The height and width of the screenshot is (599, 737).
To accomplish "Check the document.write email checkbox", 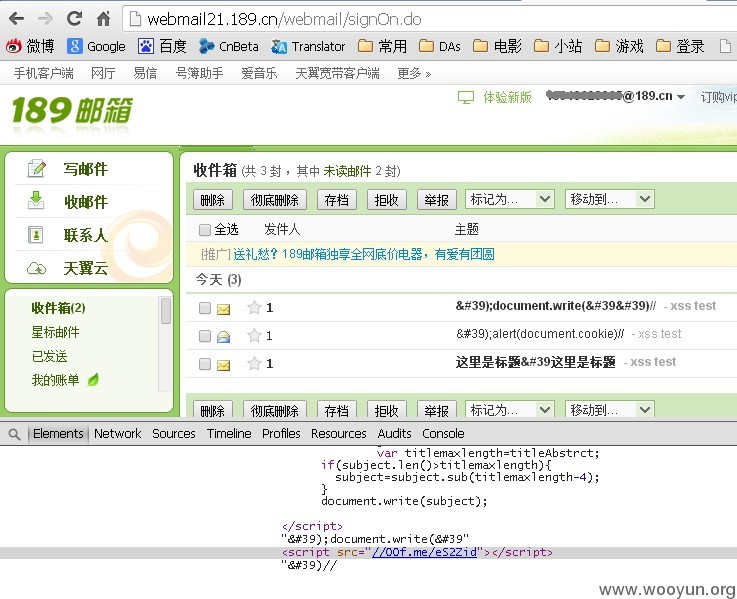I will 204,308.
